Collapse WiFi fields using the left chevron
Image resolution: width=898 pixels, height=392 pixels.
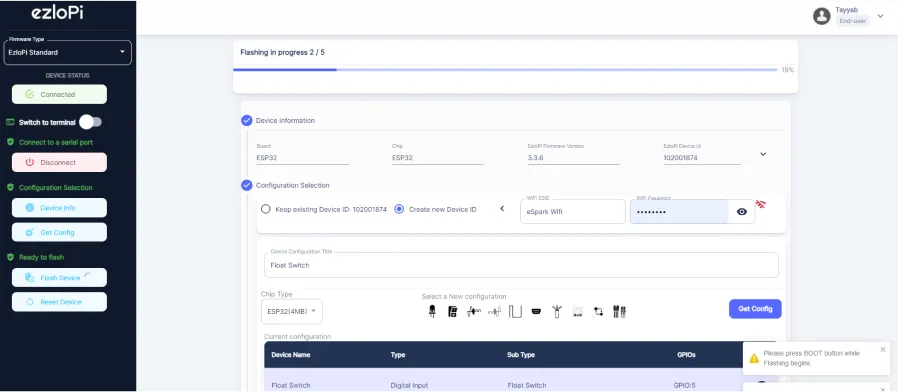[x=502, y=209]
